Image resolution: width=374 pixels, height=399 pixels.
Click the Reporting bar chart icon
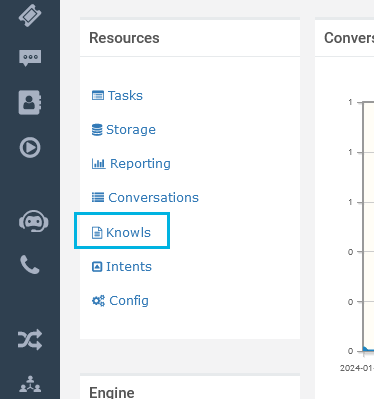98,164
